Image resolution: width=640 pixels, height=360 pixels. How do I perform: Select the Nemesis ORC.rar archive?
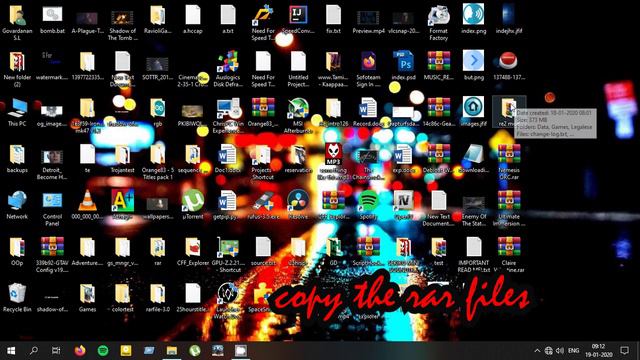(x=509, y=162)
